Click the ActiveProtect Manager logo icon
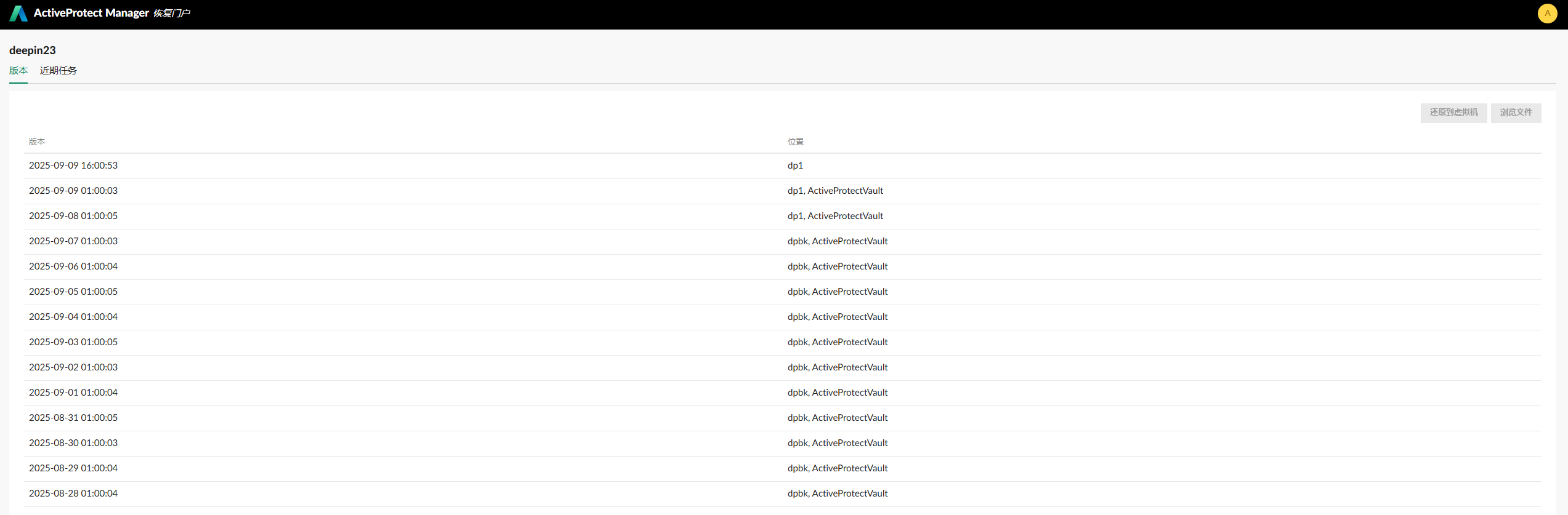 pyautogui.click(x=18, y=14)
